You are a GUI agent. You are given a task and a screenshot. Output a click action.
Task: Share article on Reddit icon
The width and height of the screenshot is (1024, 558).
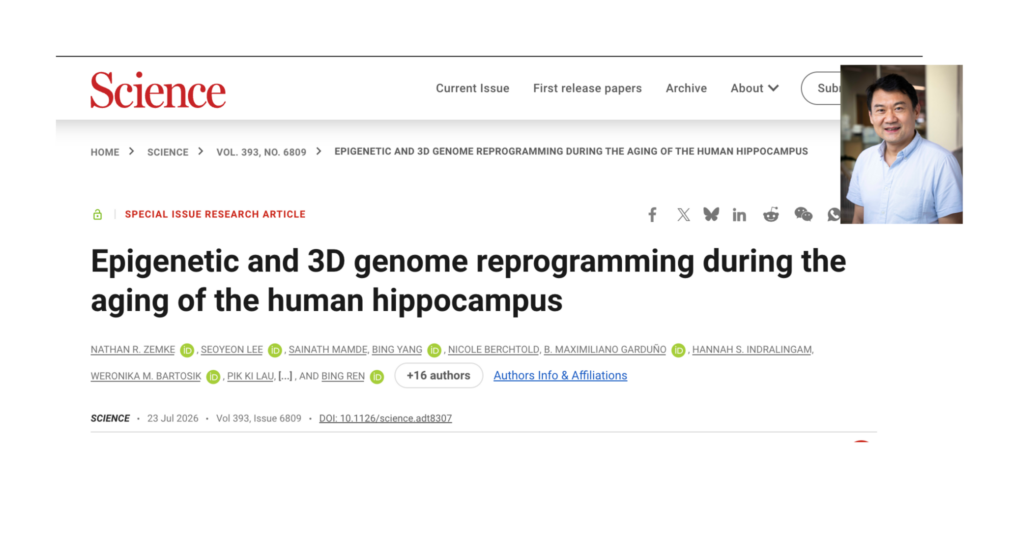click(x=771, y=214)
